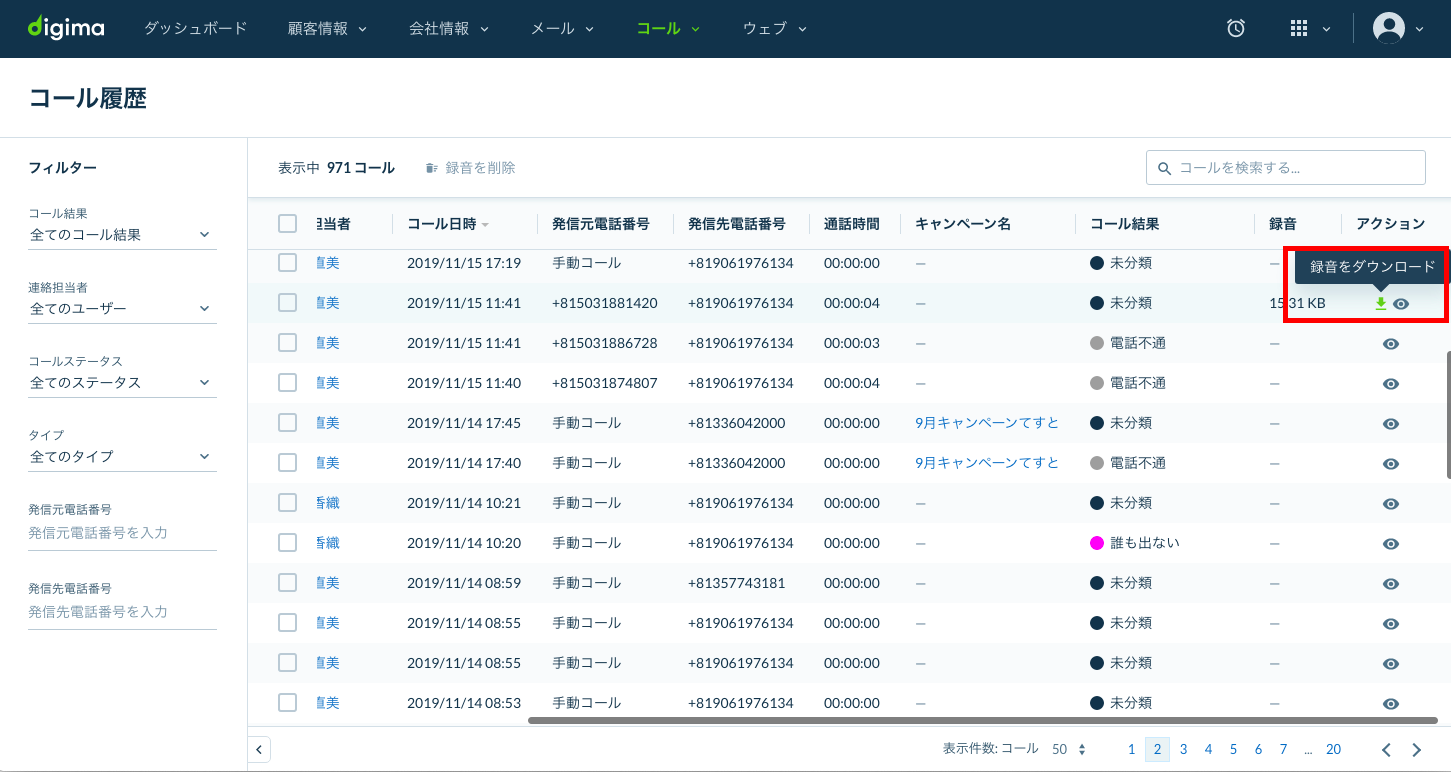This screenshot has height=772, width=1451.
Task: Click the +81357743181 destination number cell
Action: [737, 583]
